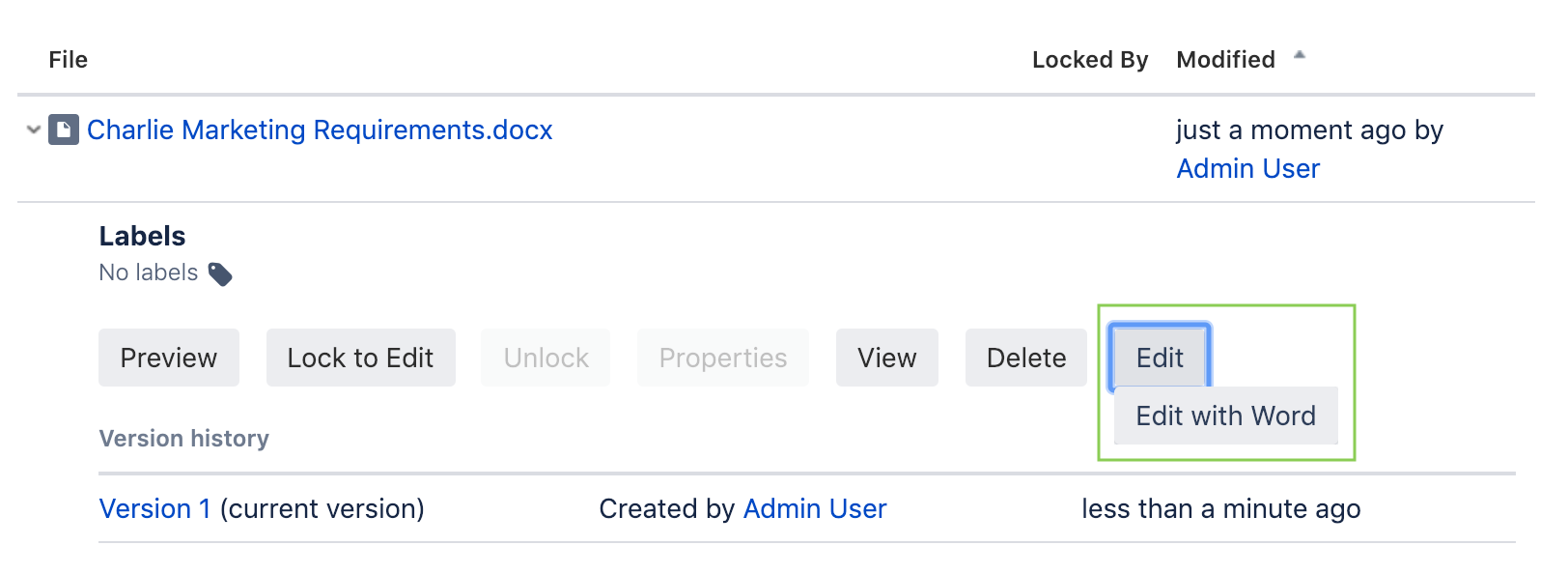Click the document file type icon
The width and height of the screenshot is (1568, 574).
coord(64,129)
